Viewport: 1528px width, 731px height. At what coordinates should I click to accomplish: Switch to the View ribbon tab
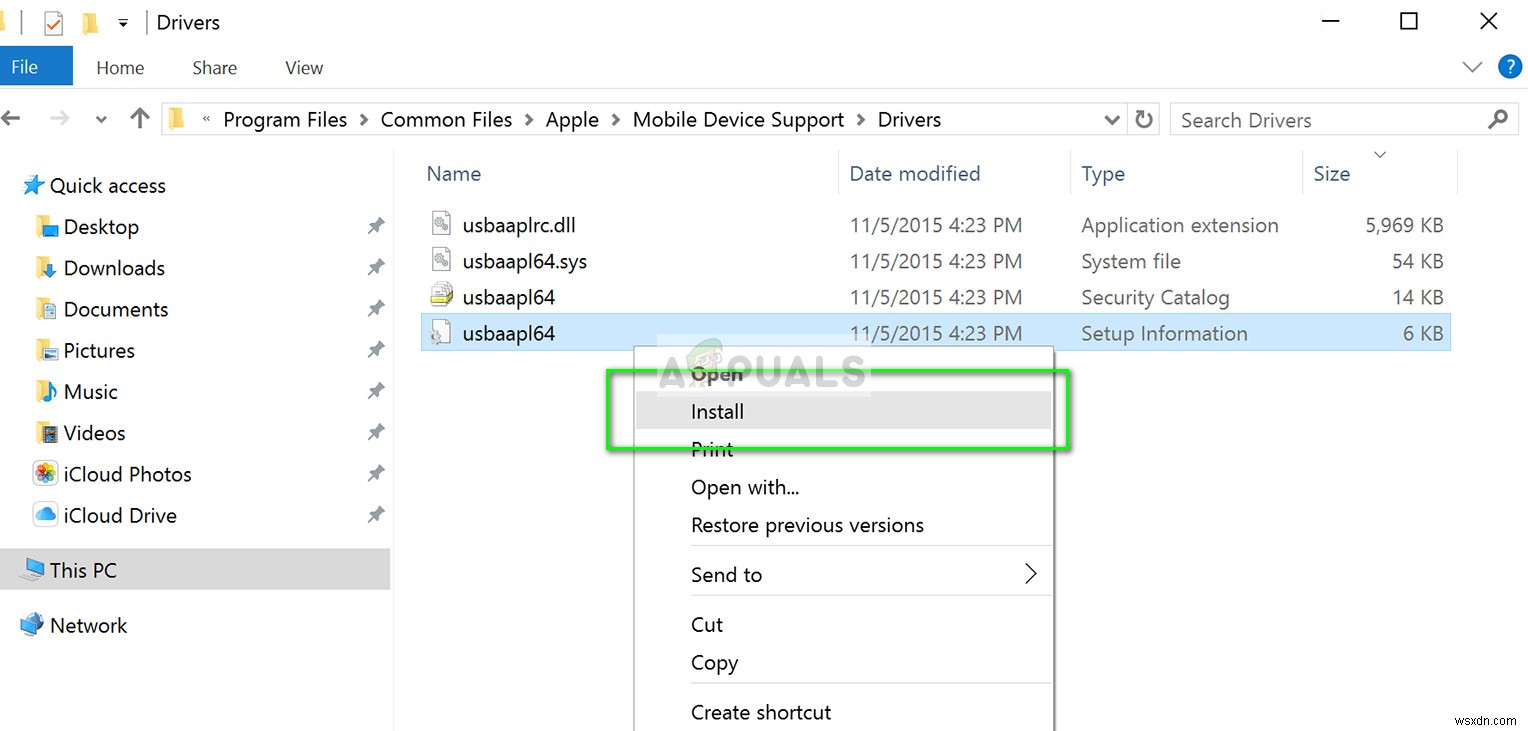303,67
